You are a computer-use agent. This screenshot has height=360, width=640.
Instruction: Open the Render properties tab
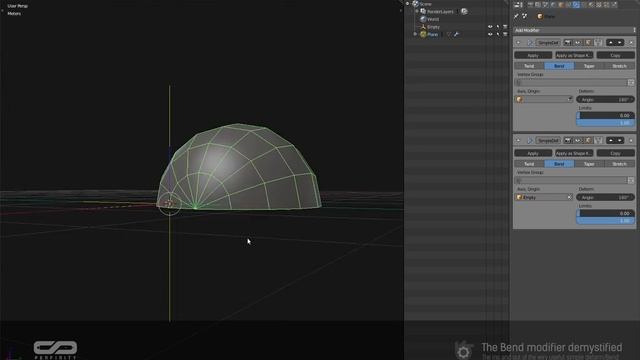point(530,4)
